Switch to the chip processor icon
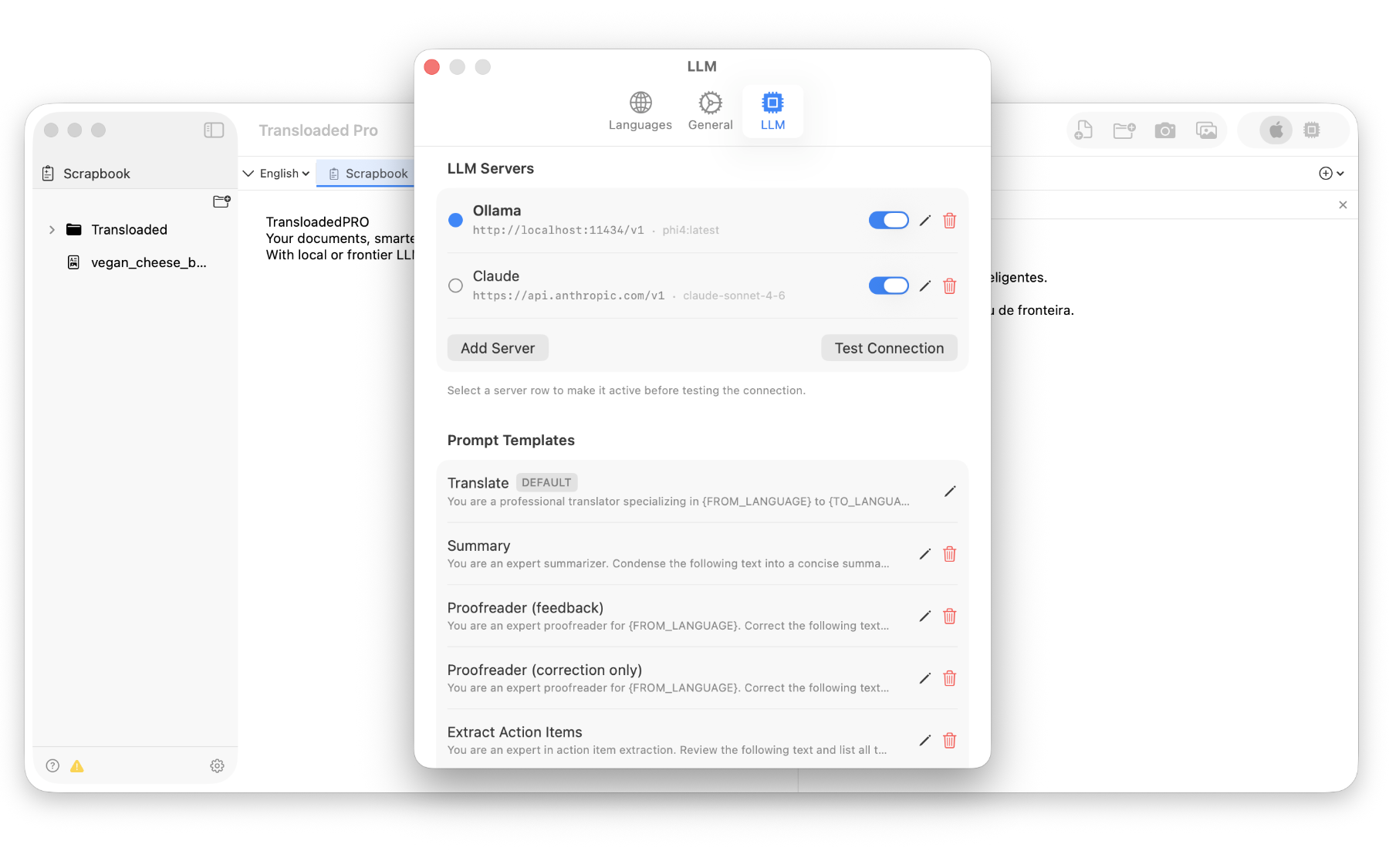This screenshot has width=1389, height=868. coord(1312,130)
